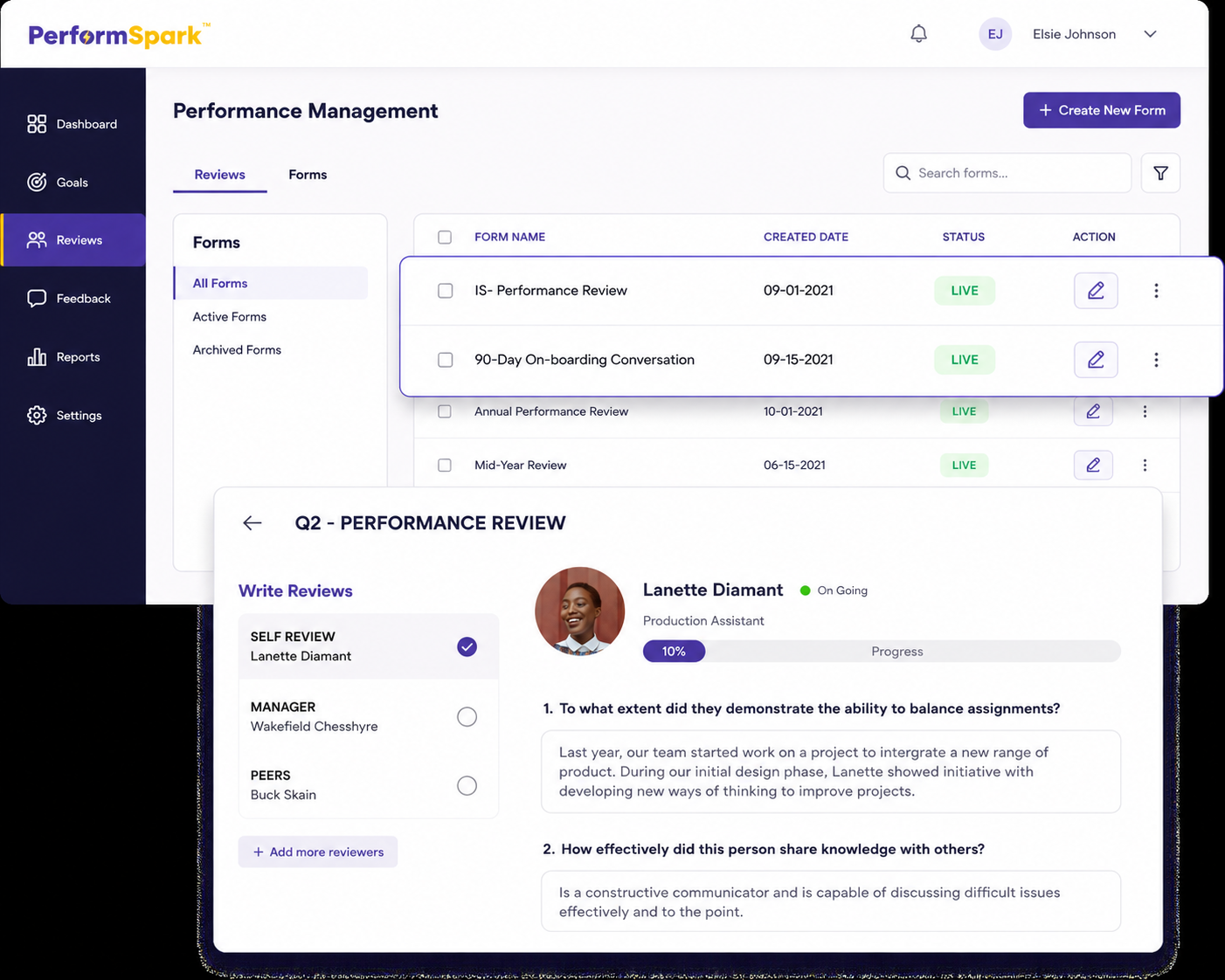Click the PerformSpark logo
The image size is (1225, 980).
point(119,35)
